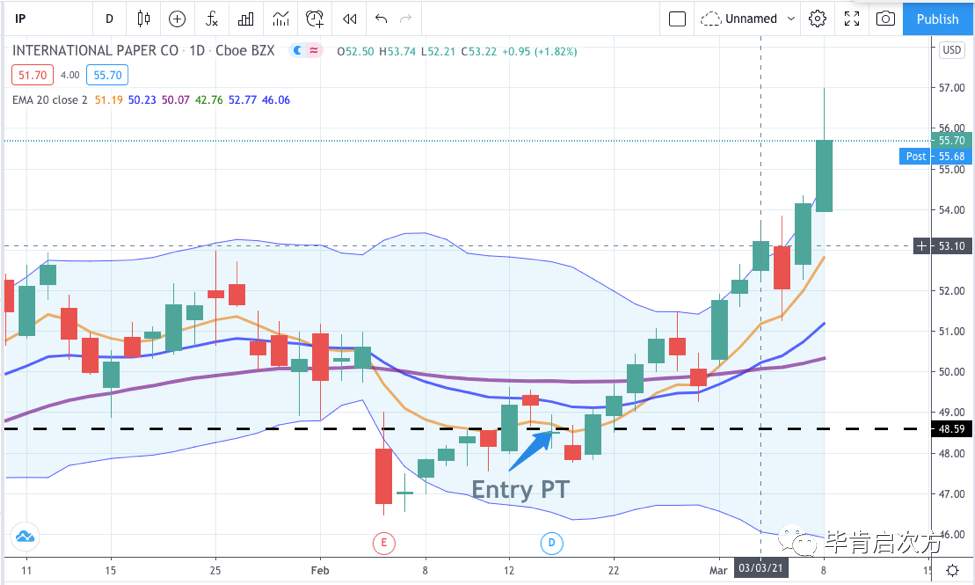Click the INTERNATIONAL PAPER CO symbol title
975x585 pixels.
coord(95,50)
